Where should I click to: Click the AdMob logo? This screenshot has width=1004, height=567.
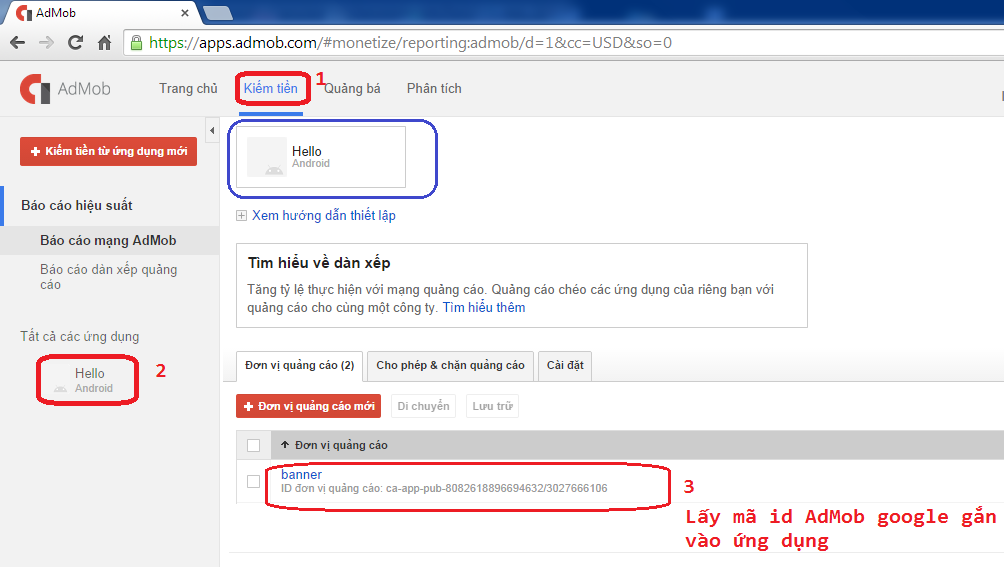65,88
